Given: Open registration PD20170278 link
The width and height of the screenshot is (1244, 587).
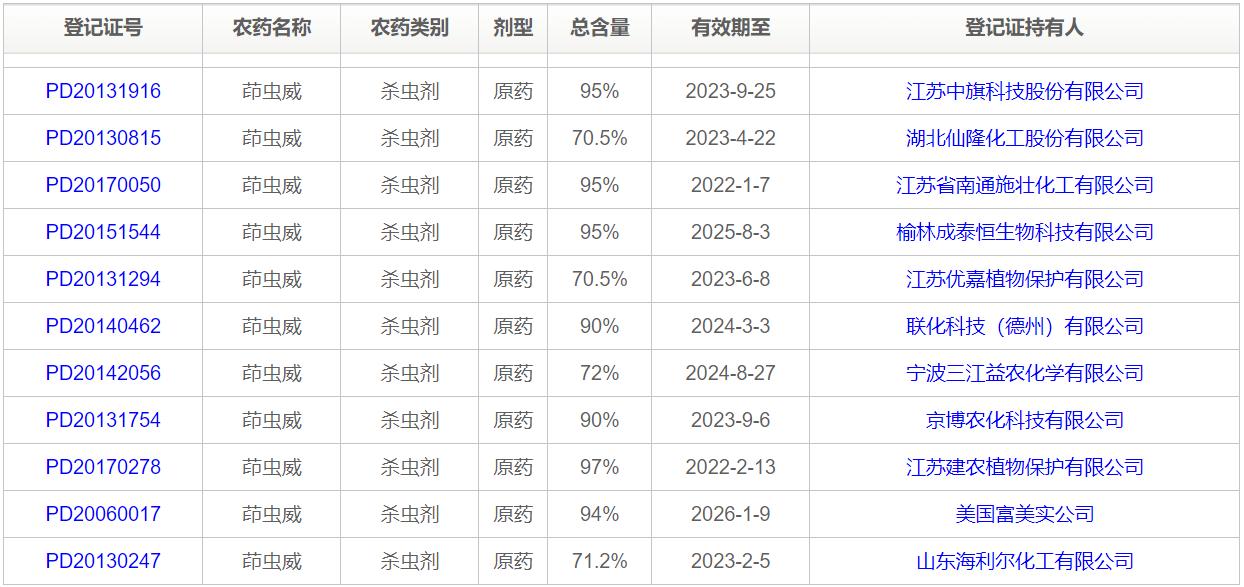Looking at the screenshot, I should click(x=103, y=467).
